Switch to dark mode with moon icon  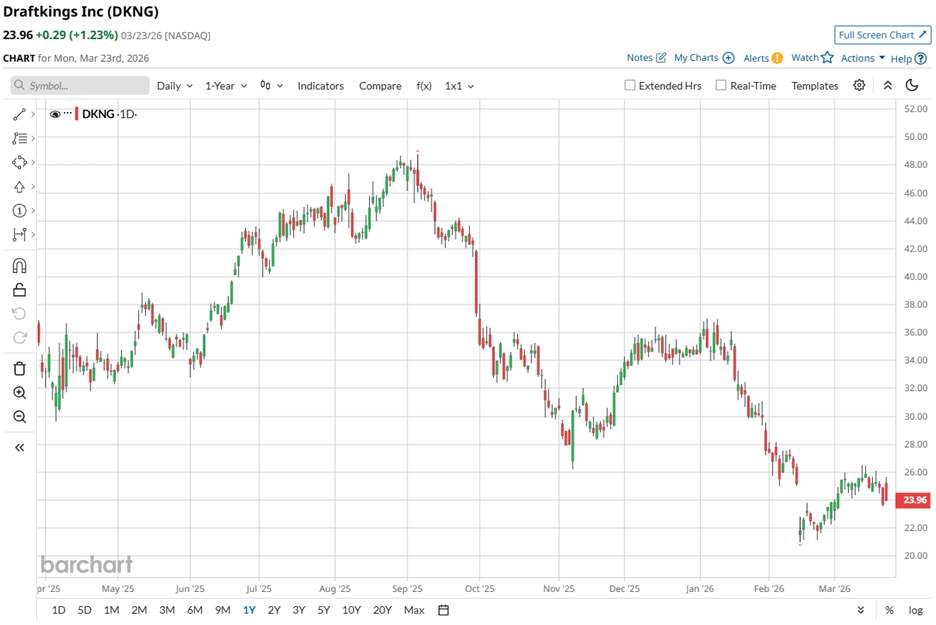[x=912, y=86]
